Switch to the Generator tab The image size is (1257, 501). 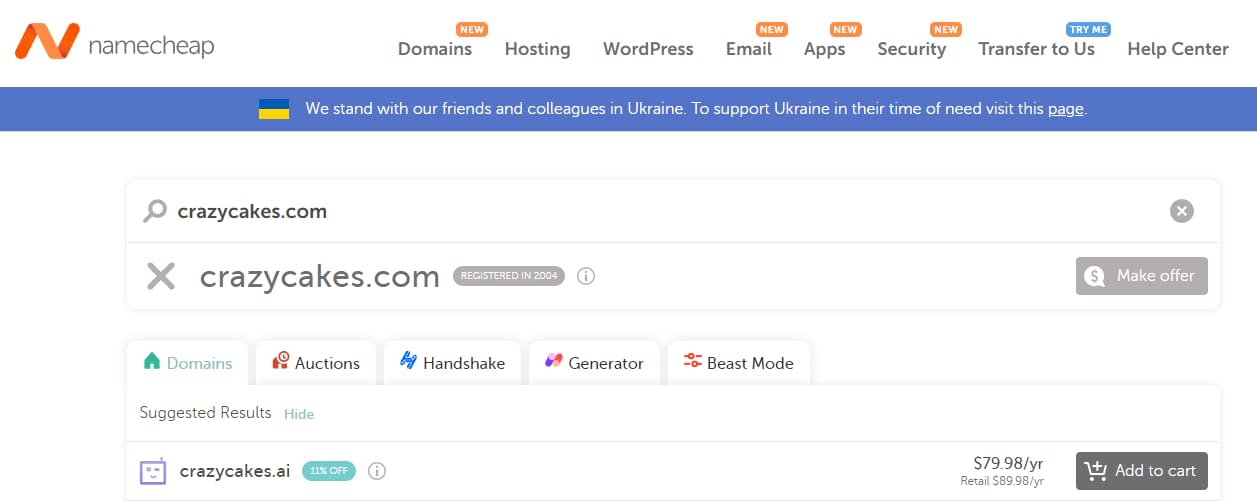[x=594, y=363]
